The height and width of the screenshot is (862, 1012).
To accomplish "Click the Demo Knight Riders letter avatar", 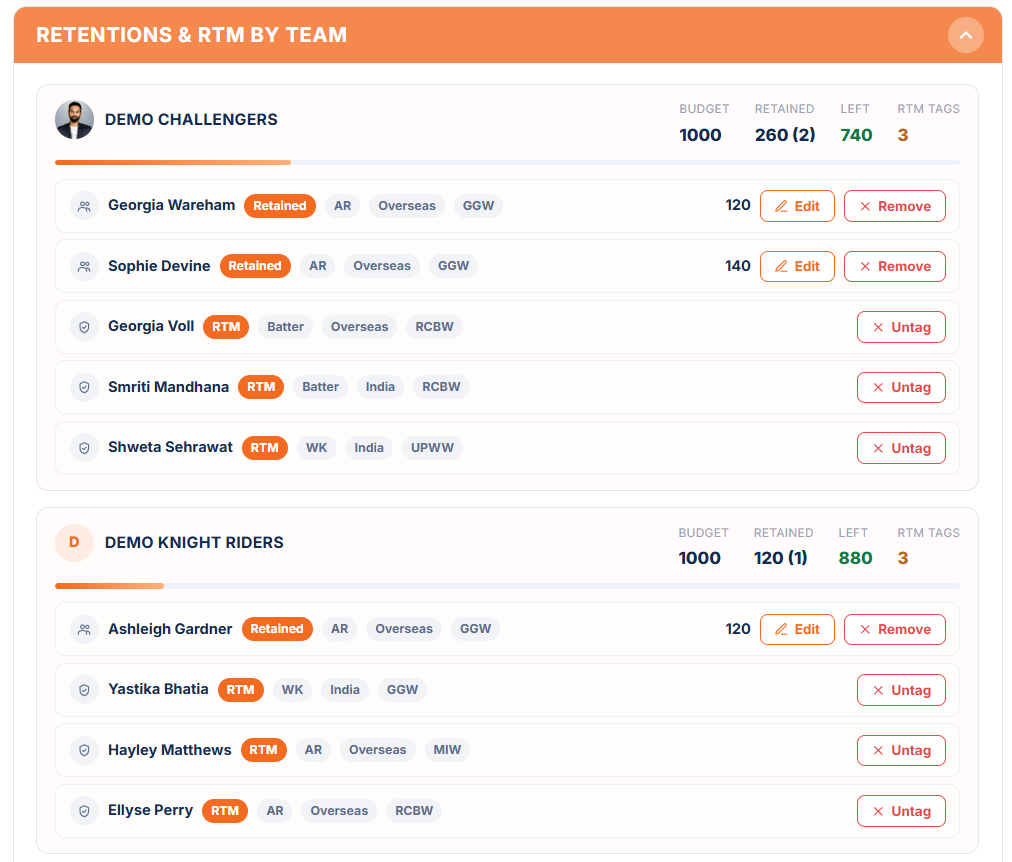I will point(74,543).
